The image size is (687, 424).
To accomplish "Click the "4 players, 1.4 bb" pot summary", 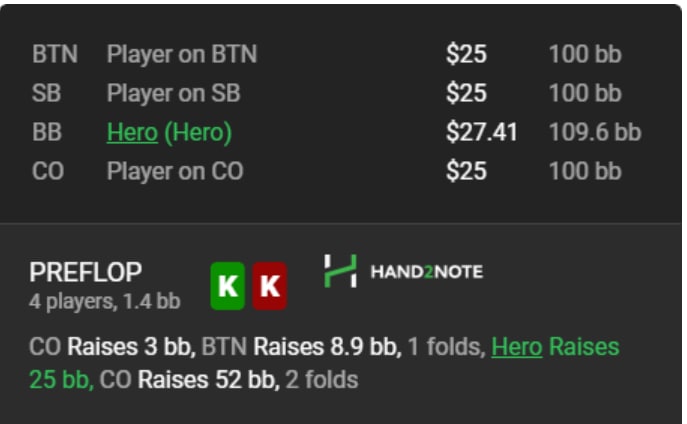I will pos(105,299).
